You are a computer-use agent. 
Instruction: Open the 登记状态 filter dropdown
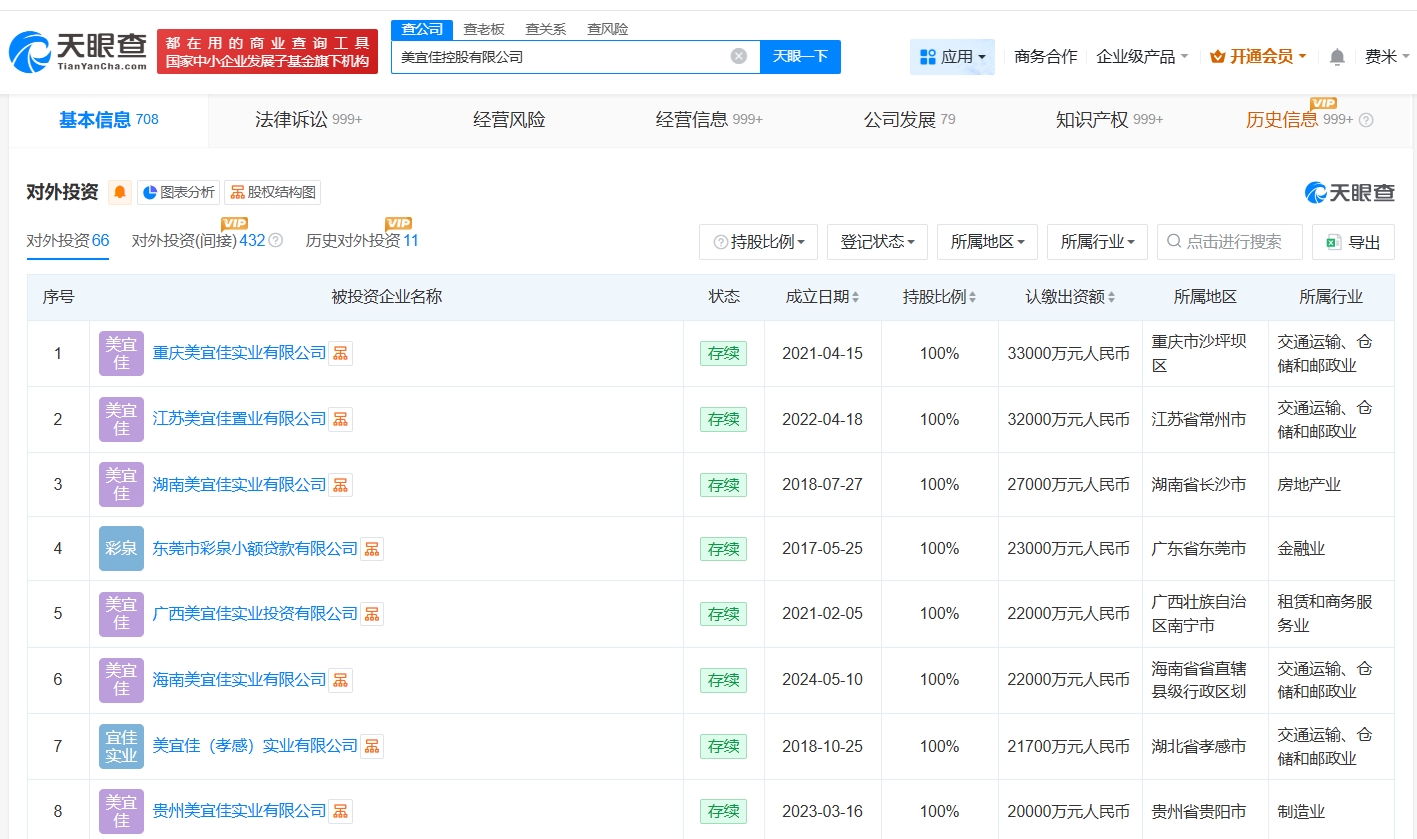(x=878, y=242)
